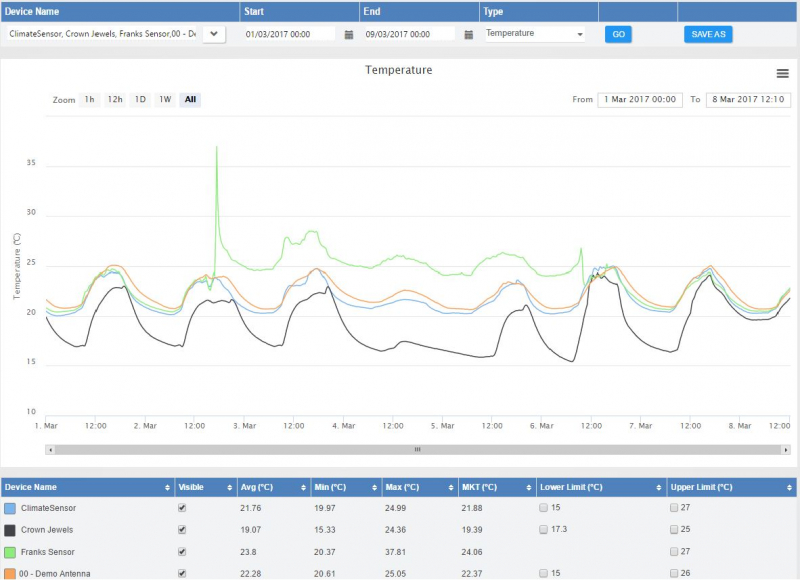Uncheck Visible for ClimateSensor
This screenshot has height=580, width=800.
182,508
